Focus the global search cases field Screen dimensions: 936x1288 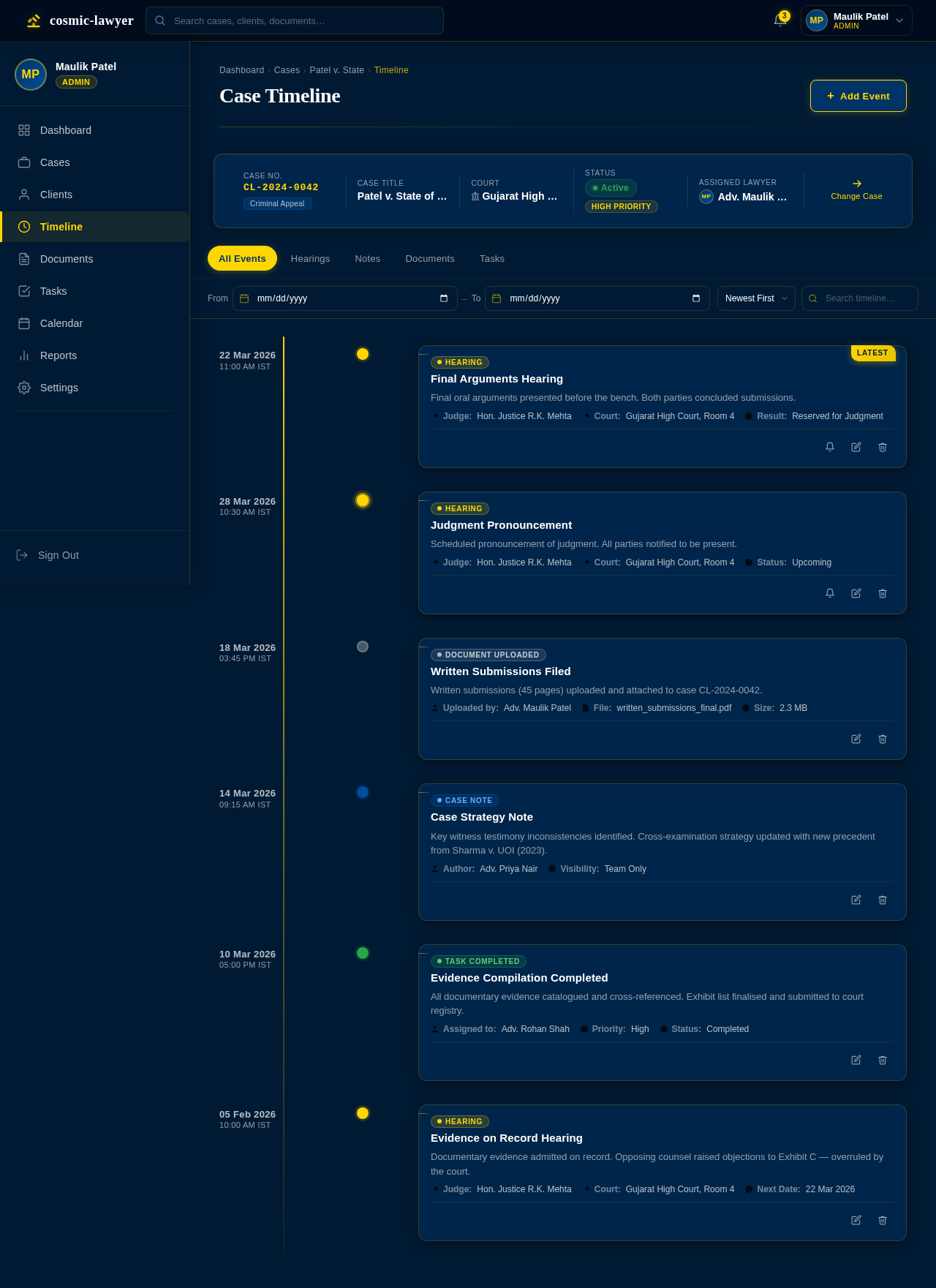tap(295, 20)
